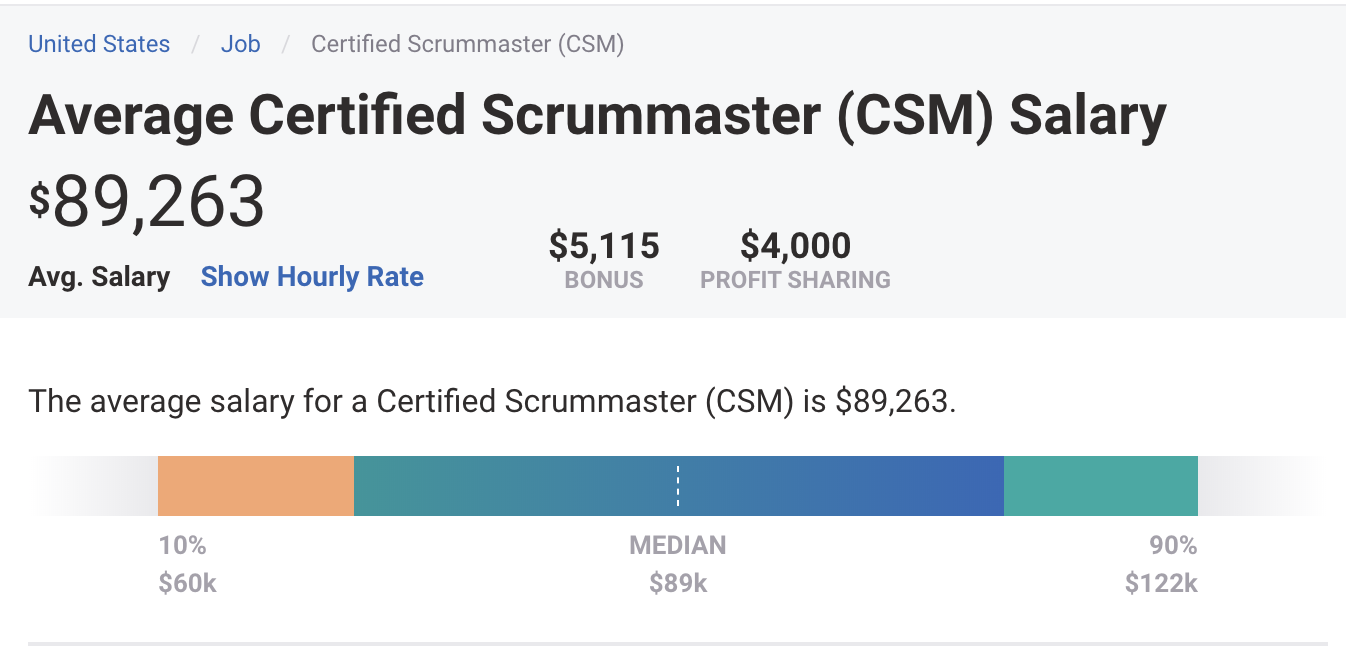Click the average salary description sentence
Screen dimensions: 1346x646
[493, 401]
